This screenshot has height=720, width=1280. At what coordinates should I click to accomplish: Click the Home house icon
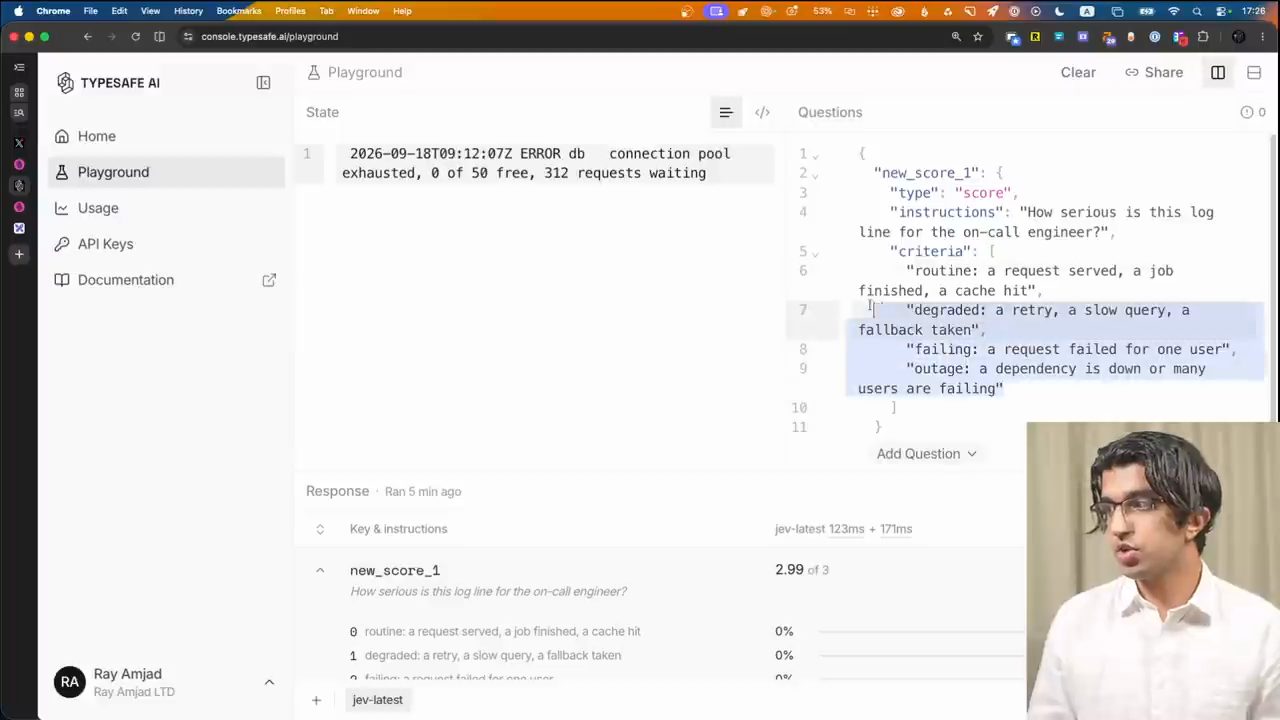pyautogui.click(x=62, y=136)
